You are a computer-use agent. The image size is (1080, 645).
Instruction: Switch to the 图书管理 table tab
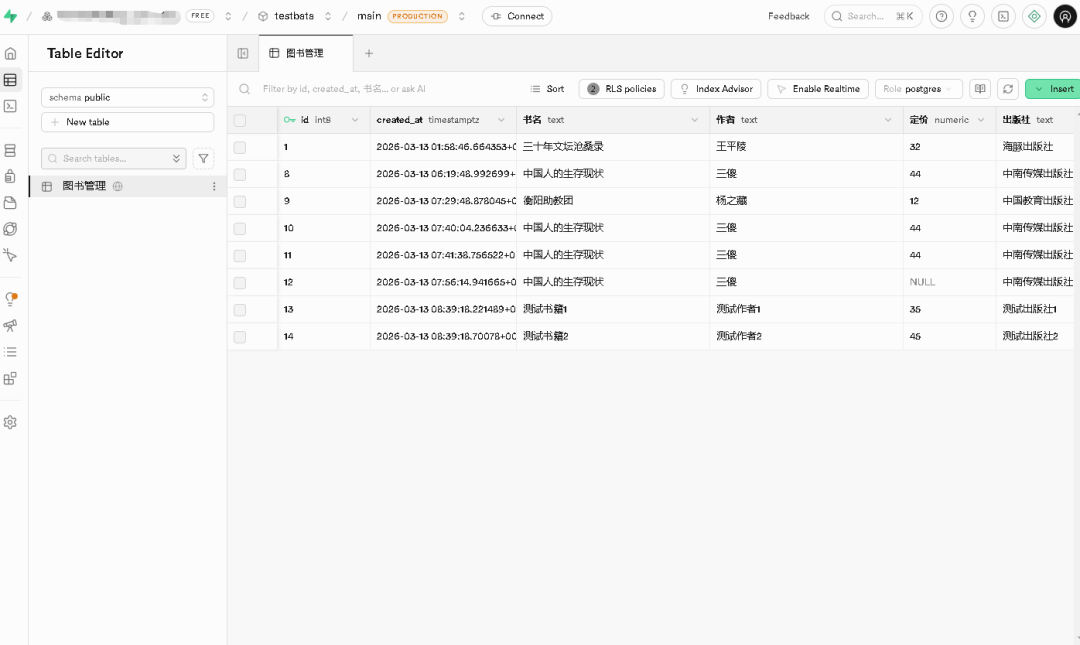click(304, 54)
